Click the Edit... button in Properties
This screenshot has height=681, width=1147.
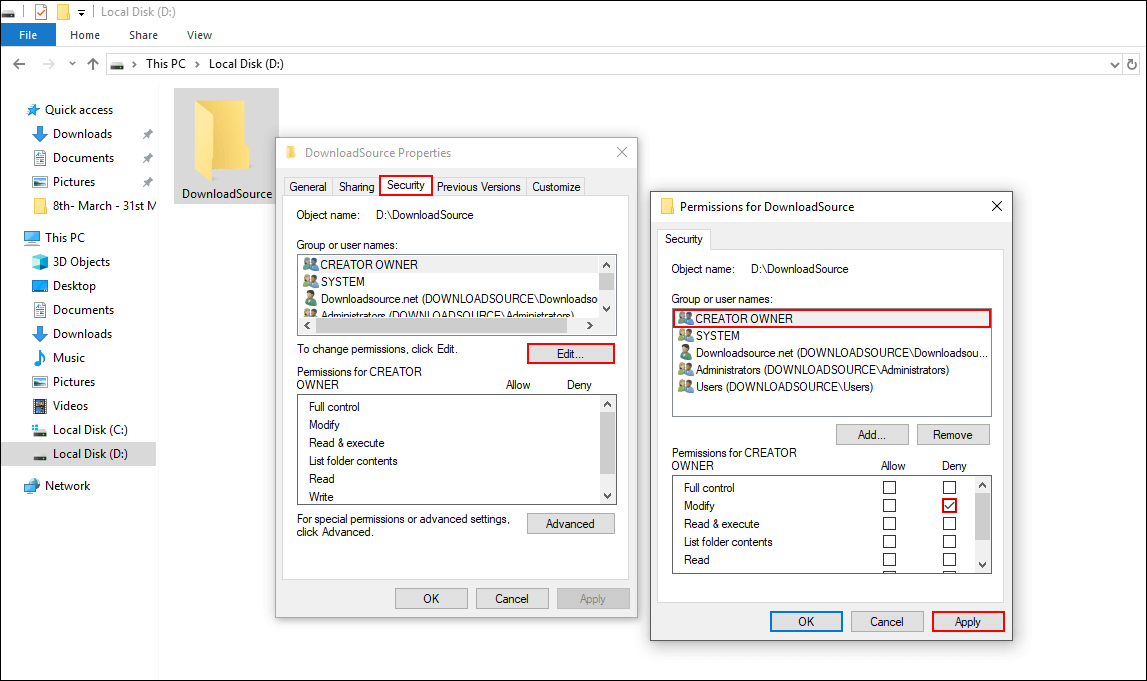pos(571,354)
